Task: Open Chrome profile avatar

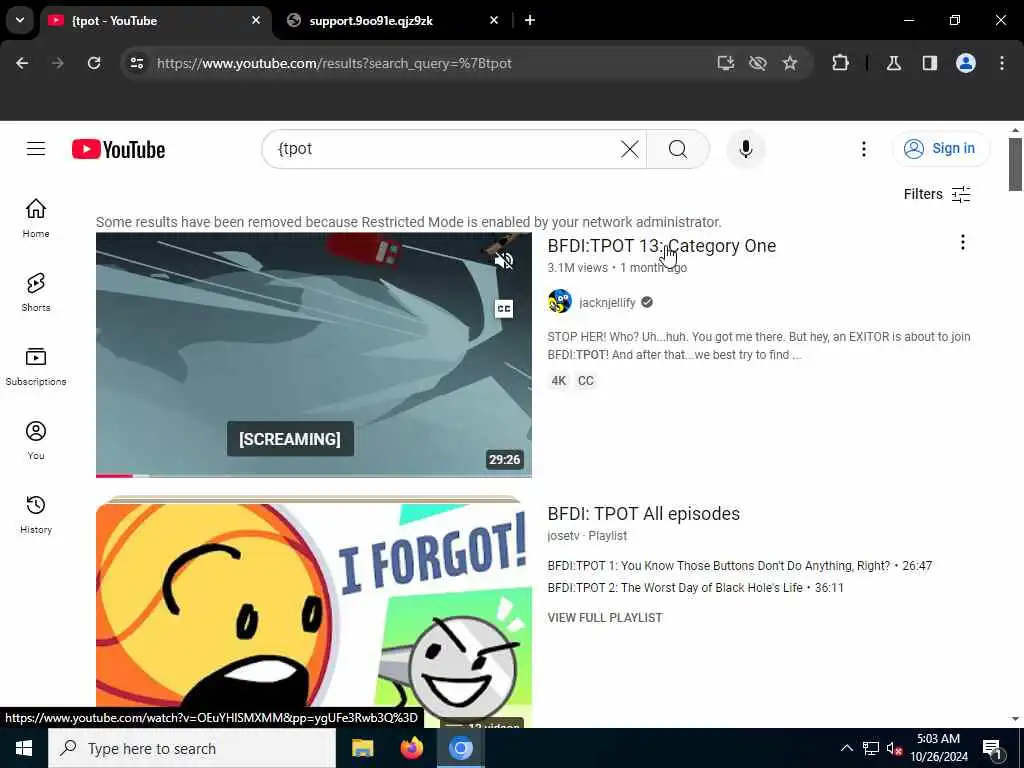Action: pos(966,63)
